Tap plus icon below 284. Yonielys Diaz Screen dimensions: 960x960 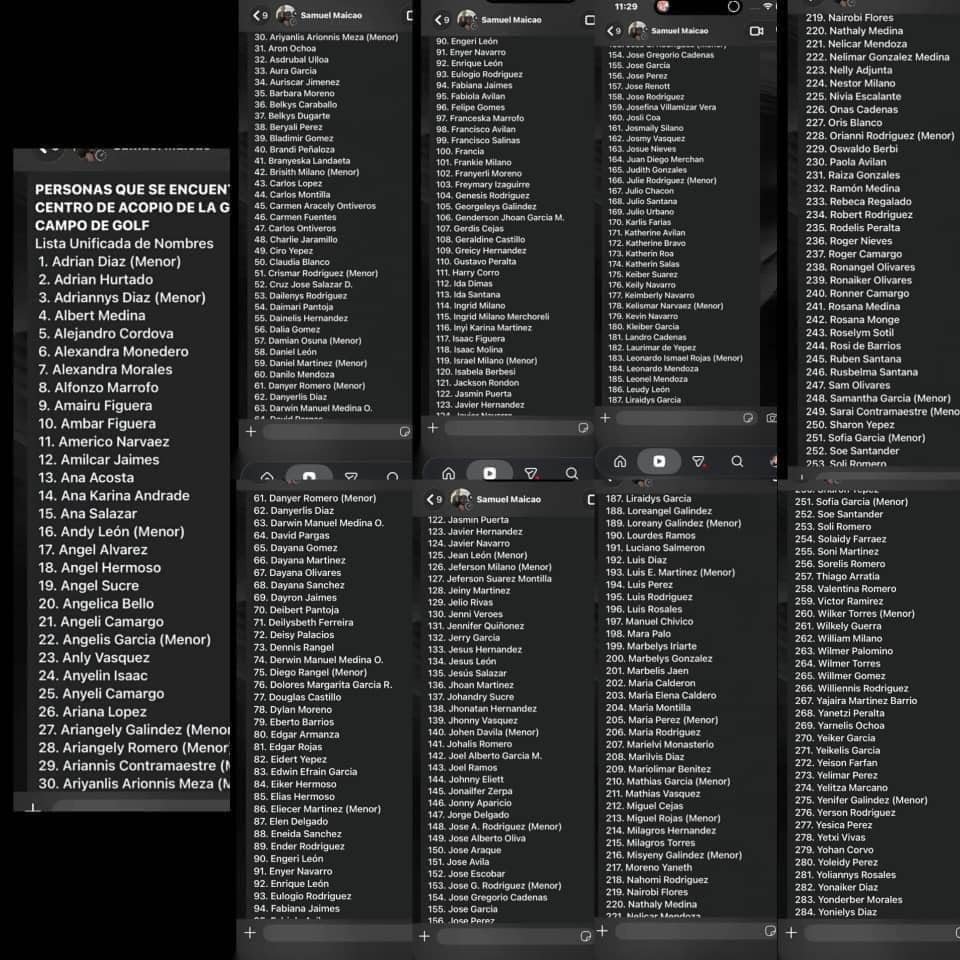pyautogui.click(x=791, y=932)
